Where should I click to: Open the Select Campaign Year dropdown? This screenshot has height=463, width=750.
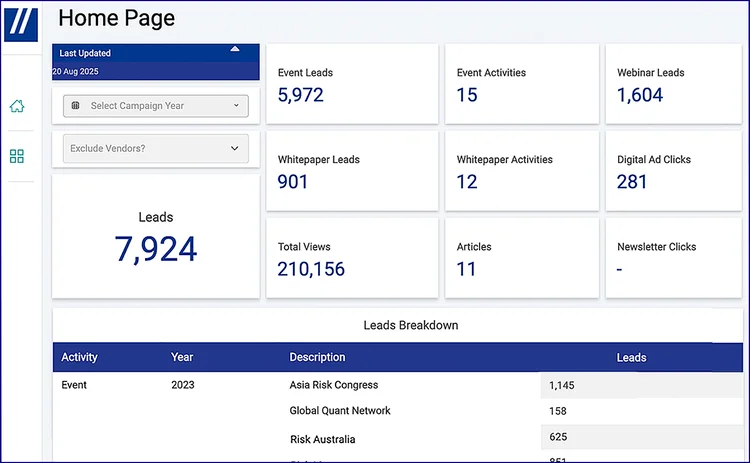tap(155, 105)
